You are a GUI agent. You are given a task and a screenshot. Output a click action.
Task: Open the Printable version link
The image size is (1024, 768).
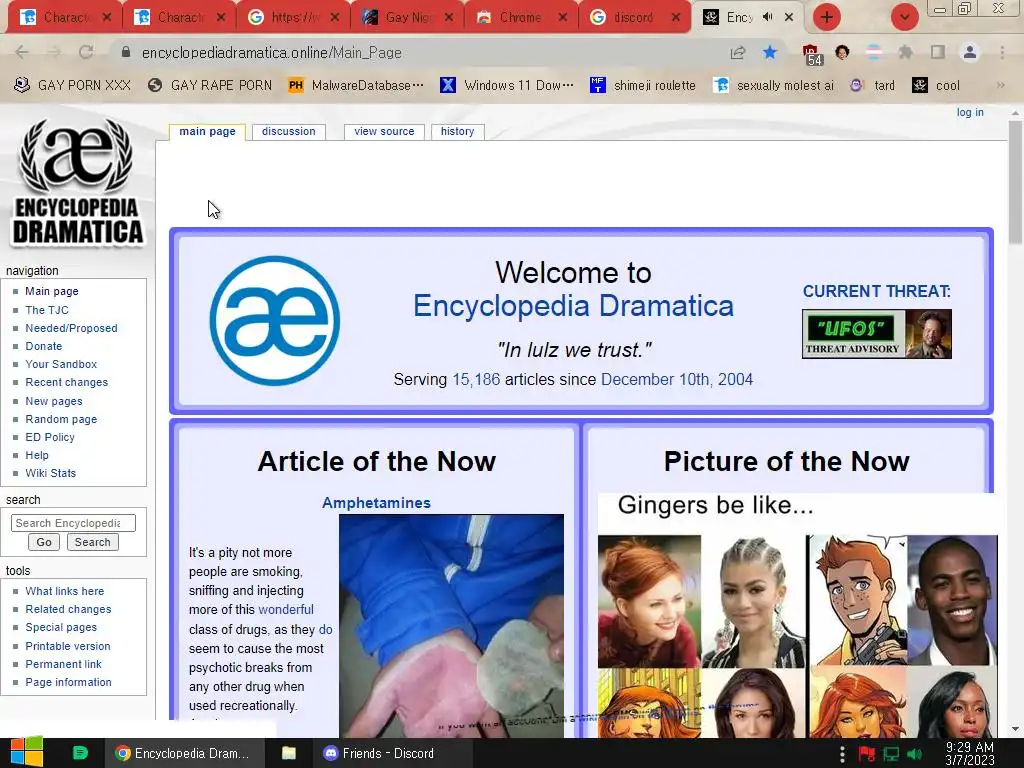pos(68,646)
